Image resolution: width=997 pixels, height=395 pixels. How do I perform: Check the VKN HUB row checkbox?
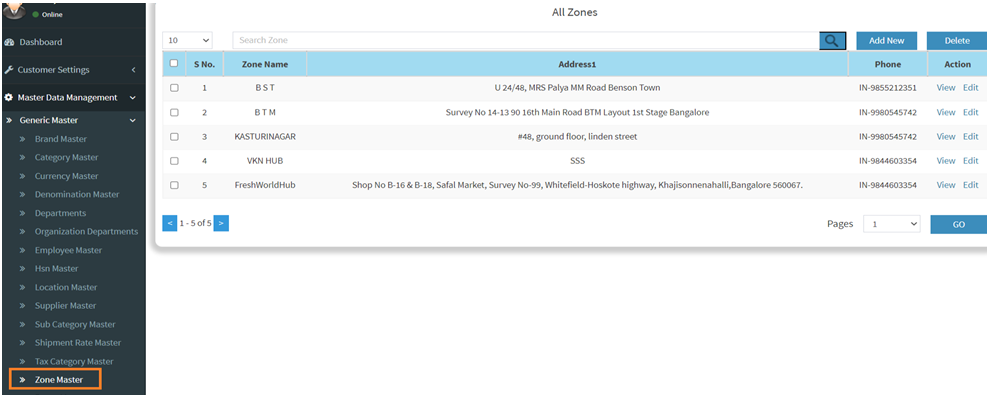click(174, 160)
